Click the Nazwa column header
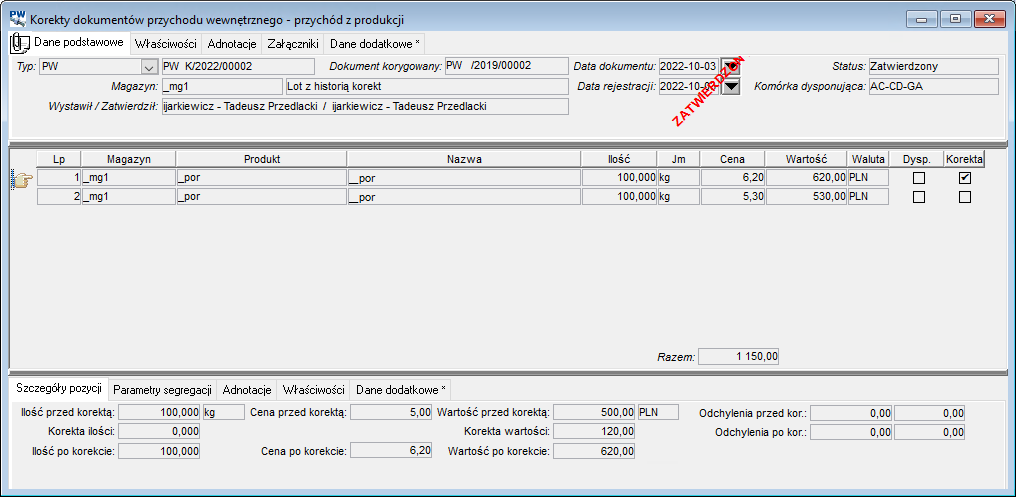The height and width of the screenshot is (497, 1016). tap(464, 159)
